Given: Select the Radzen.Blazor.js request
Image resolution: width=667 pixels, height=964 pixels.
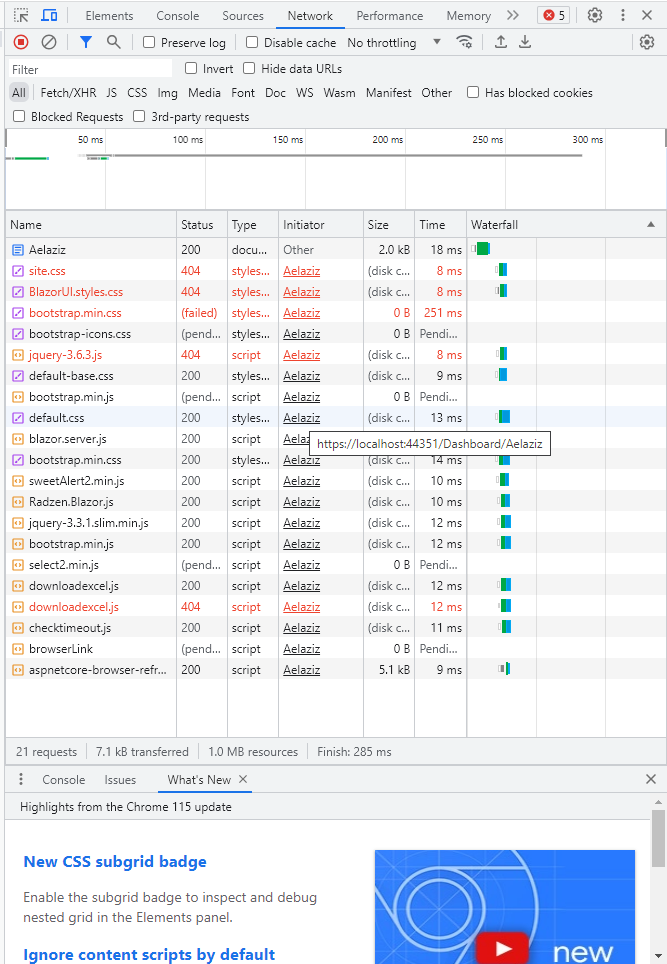Looking at the screenshot, I should (x=336, y=502).
